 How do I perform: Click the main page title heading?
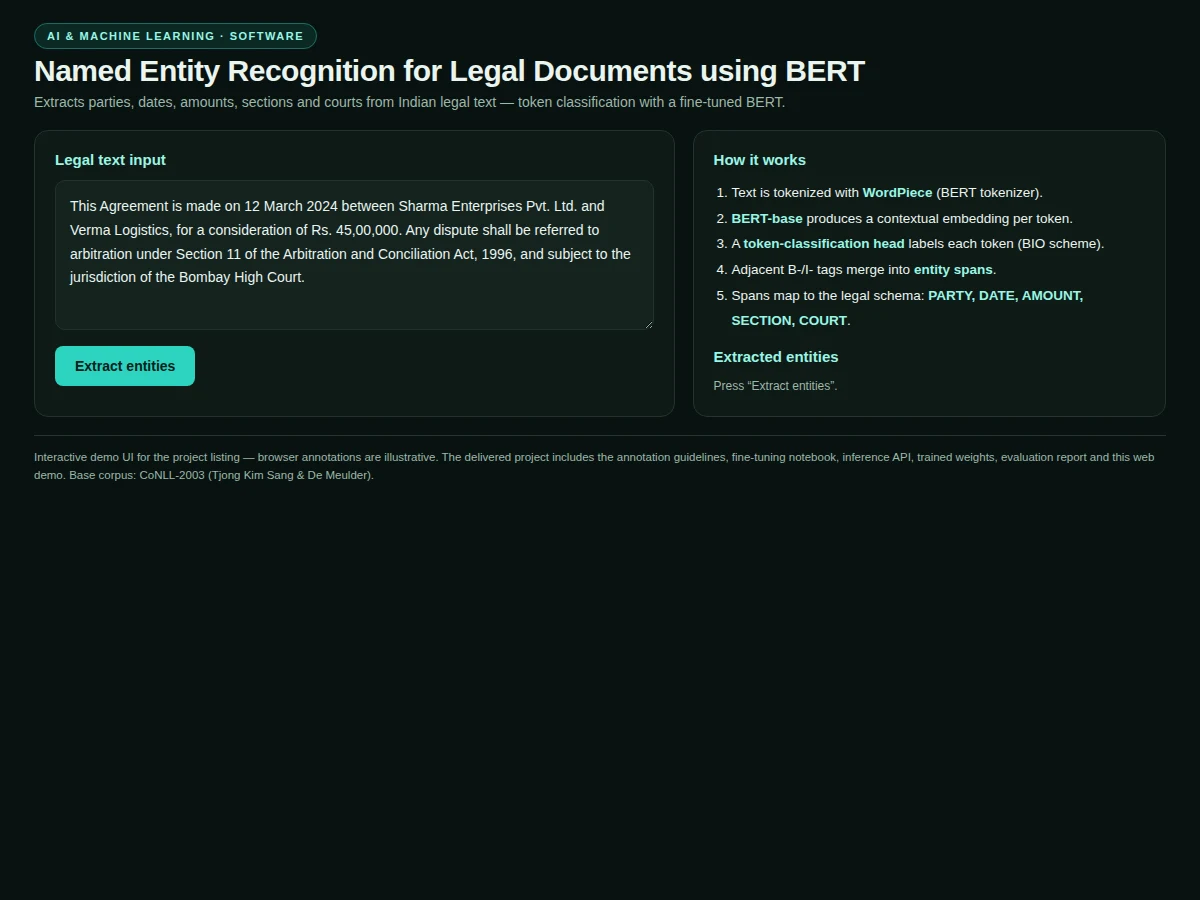click(449, 71)
